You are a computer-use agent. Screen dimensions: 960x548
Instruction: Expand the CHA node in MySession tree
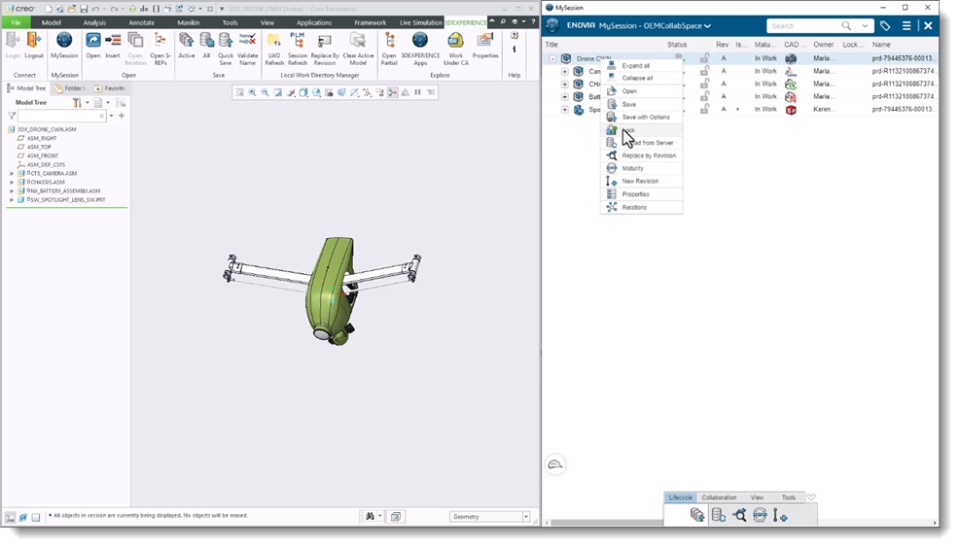[564, 84]
